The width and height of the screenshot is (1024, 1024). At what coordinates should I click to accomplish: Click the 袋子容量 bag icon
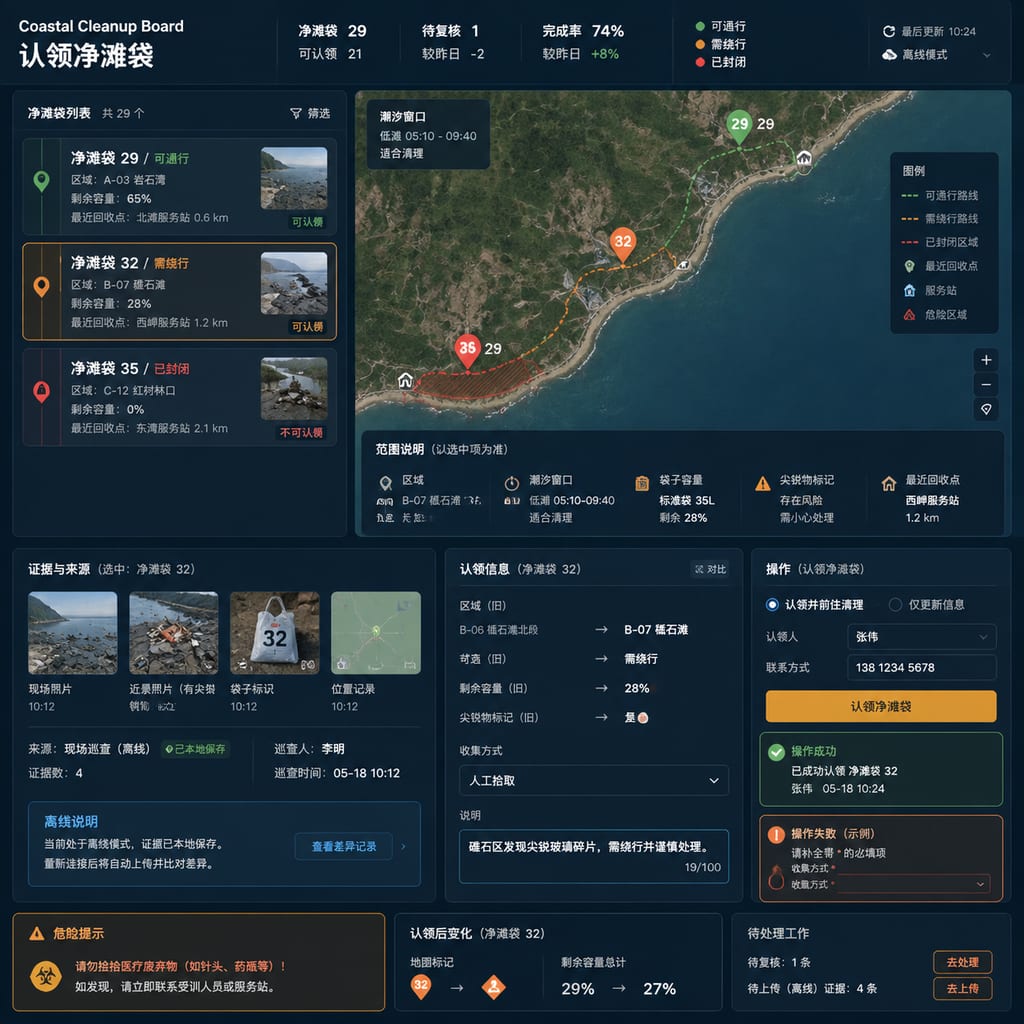[x=642, y=483]
